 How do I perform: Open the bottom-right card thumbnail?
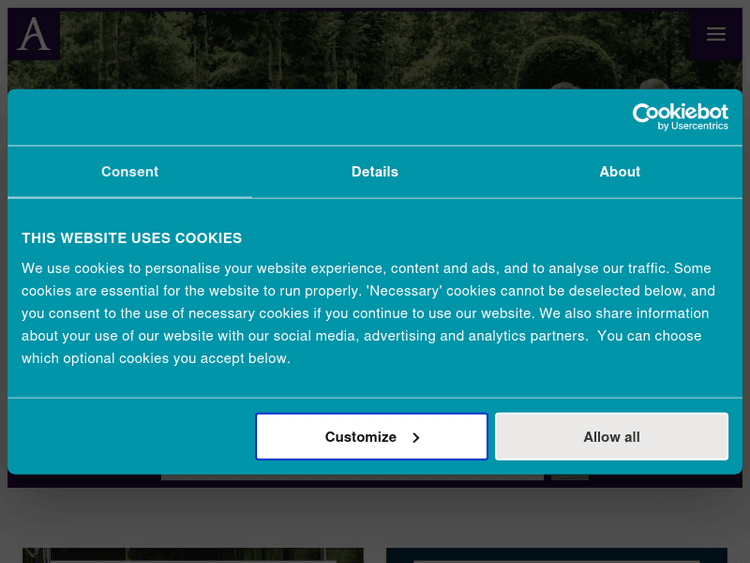(x=556, y=554)
